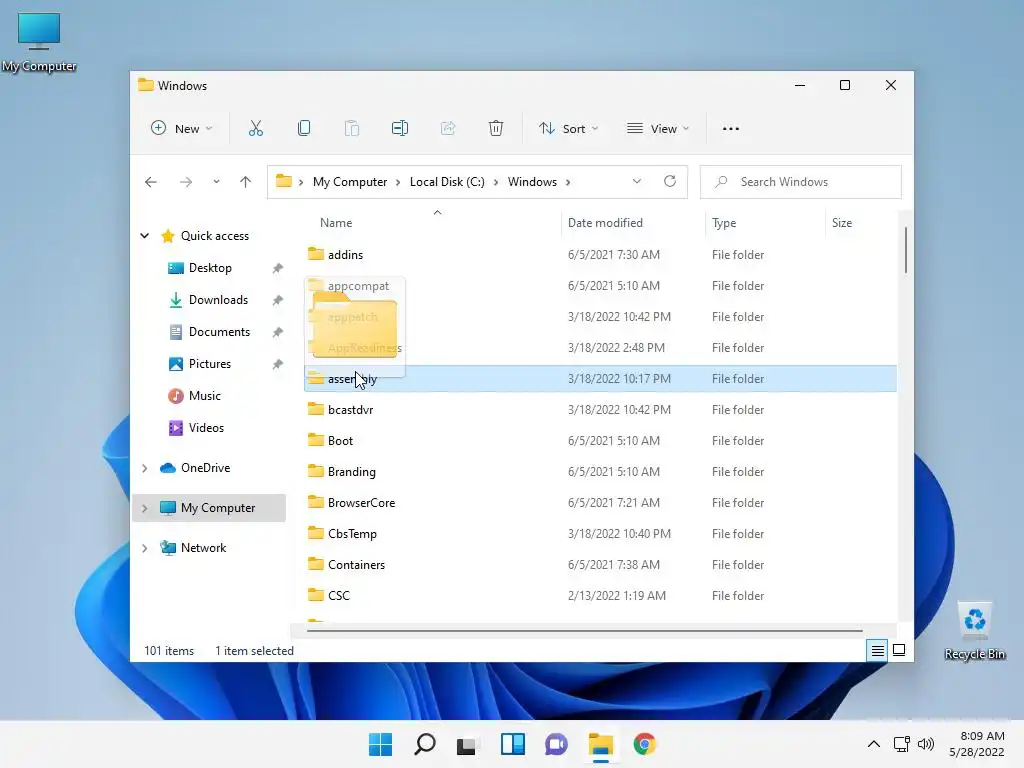Click the Copy icon in toolbar
1024x768 pixels.
pos(304,129)
